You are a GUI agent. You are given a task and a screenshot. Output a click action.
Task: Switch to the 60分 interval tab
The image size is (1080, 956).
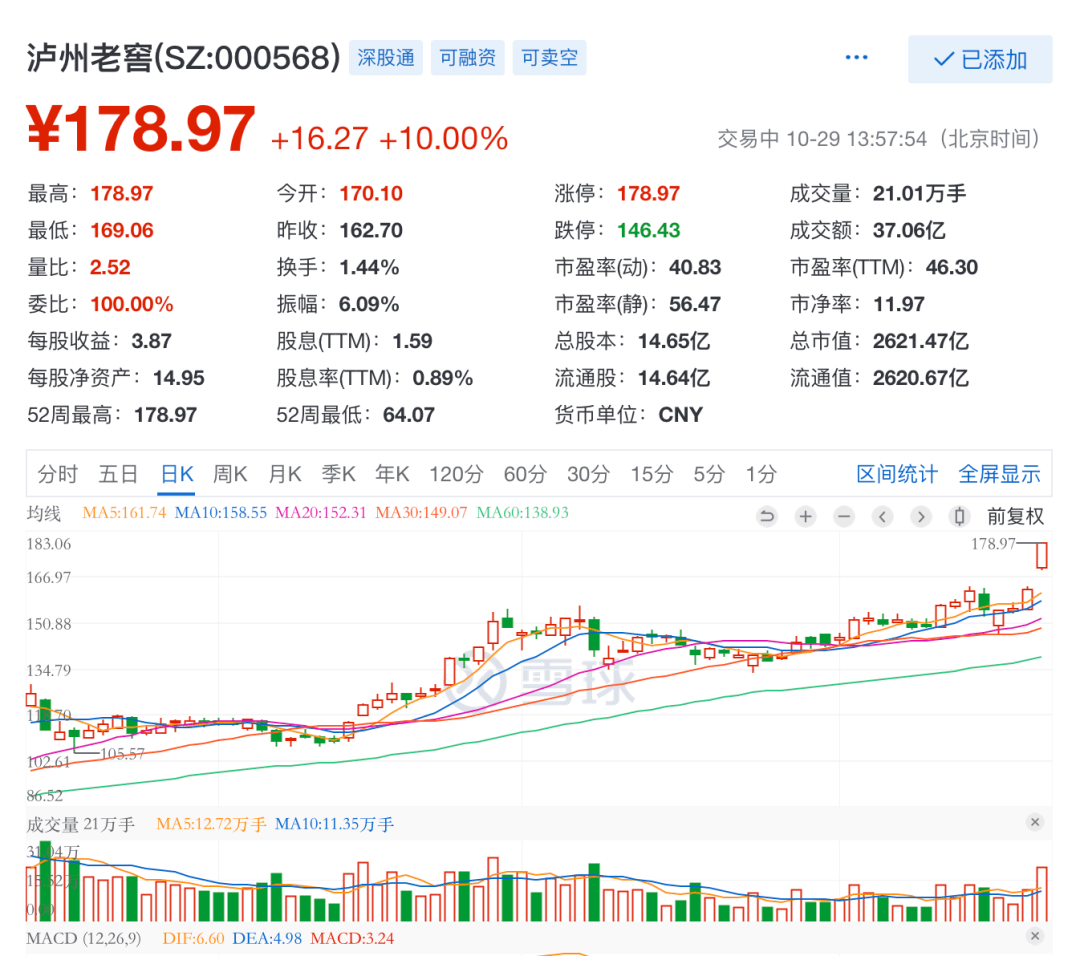click(524, 474)
